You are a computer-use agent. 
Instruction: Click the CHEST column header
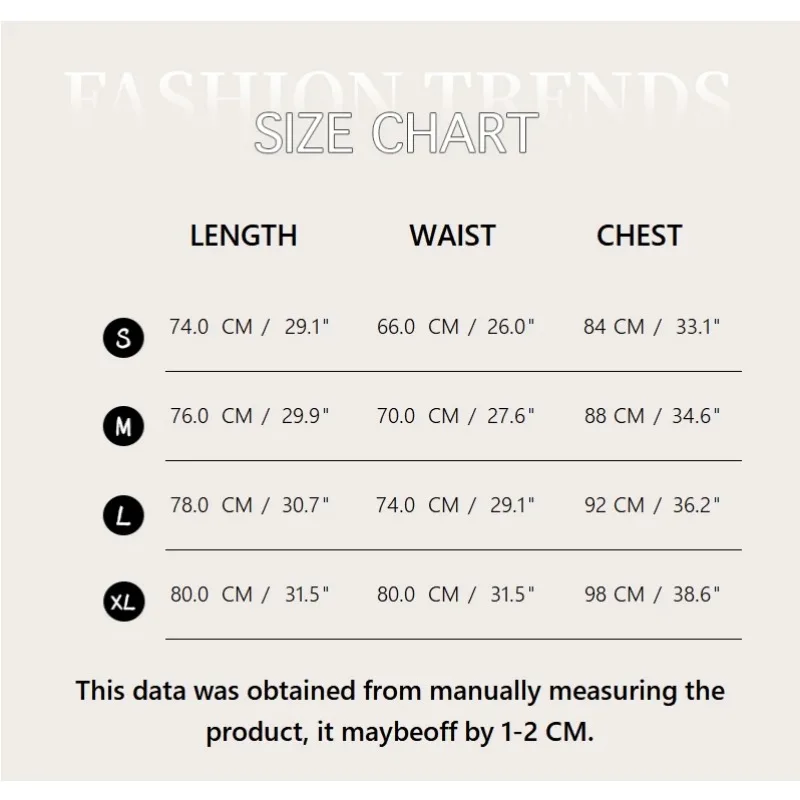point(639,236)
